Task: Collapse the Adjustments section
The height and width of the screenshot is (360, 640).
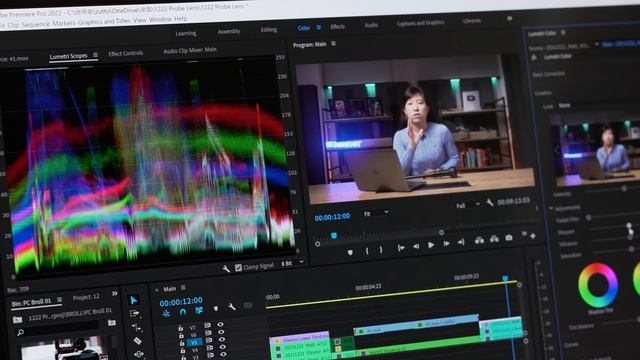Action: [x=551, y=209]
